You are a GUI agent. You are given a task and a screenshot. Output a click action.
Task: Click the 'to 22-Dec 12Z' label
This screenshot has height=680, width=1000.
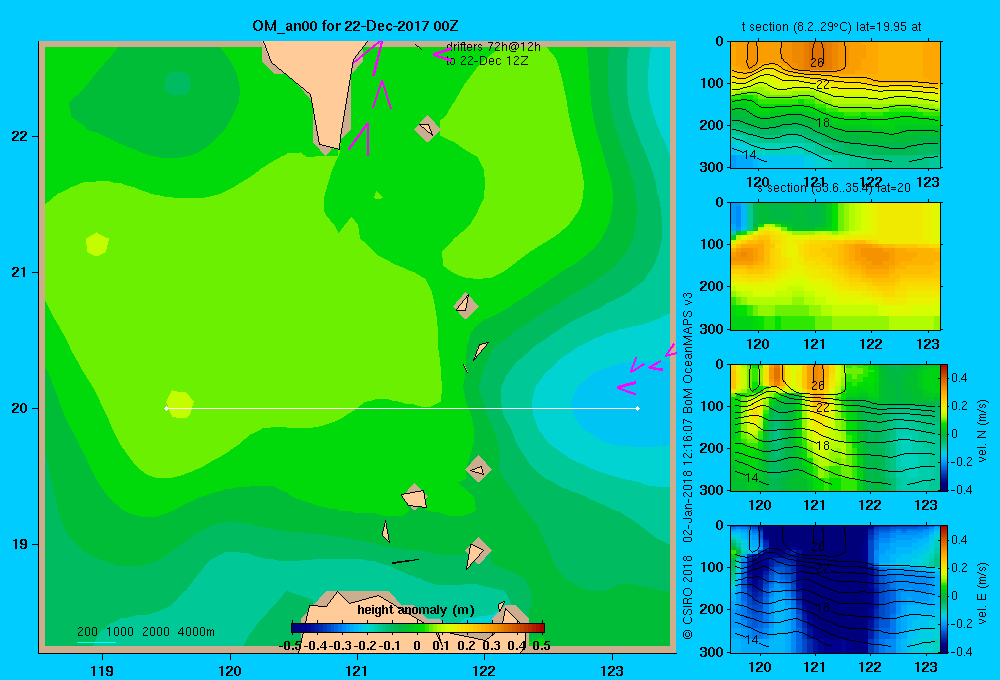pos(487,61)
